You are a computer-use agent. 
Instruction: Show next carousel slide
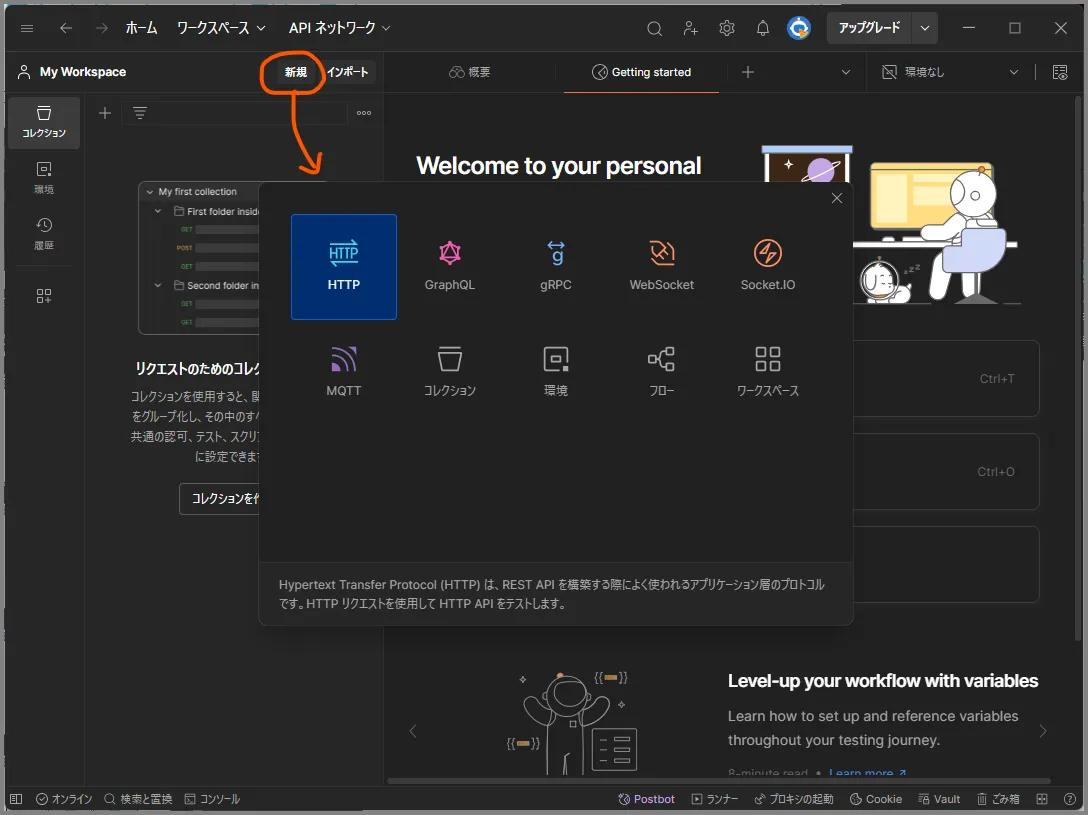tap(1043, 731)
